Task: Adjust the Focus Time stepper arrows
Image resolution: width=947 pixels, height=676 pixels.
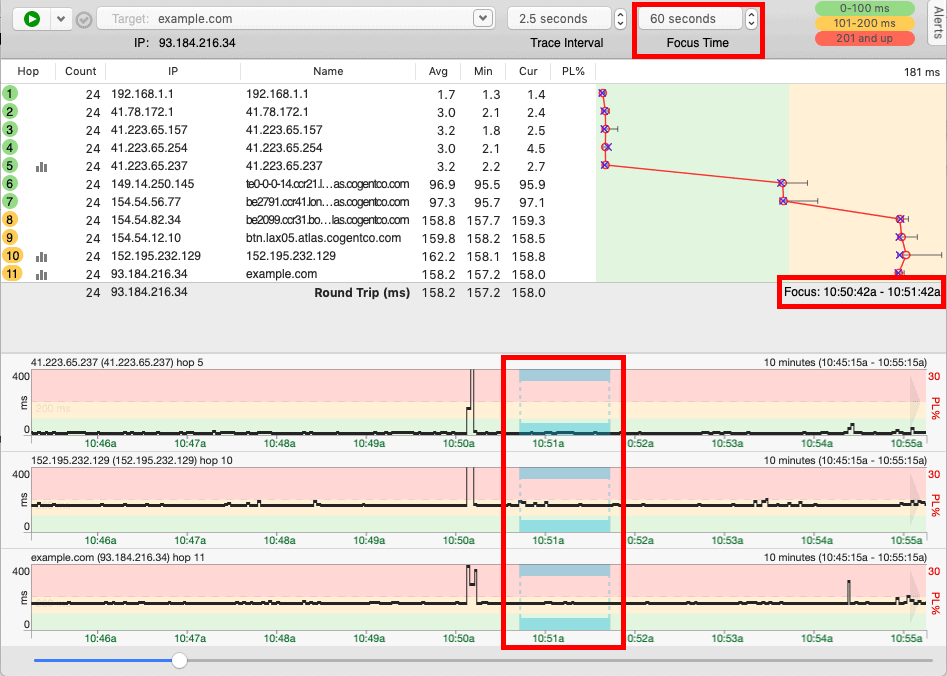Action: pyautogui.click(x=751, y=19)
